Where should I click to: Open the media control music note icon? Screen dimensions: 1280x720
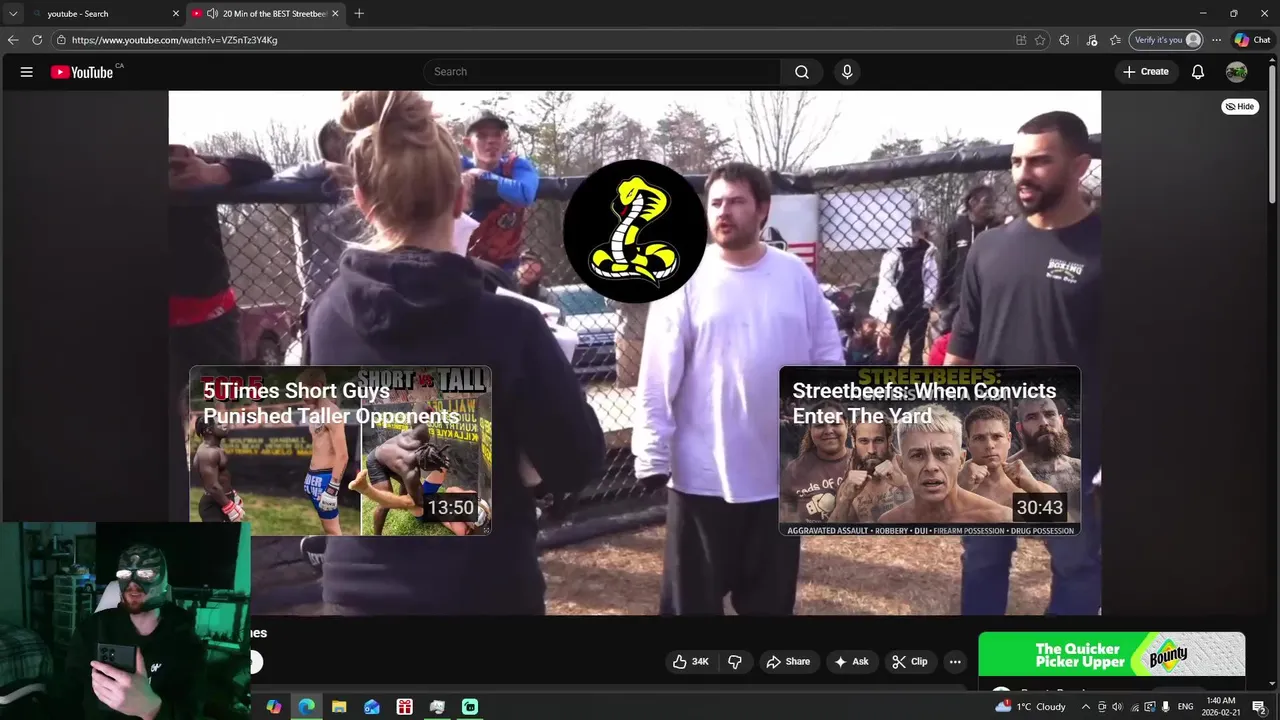coord(1092,40)
